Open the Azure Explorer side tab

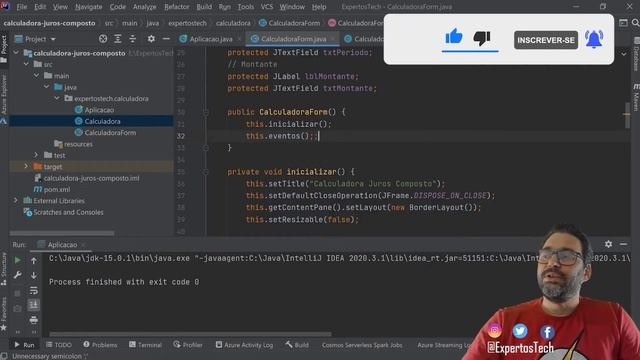coord(4,99)
